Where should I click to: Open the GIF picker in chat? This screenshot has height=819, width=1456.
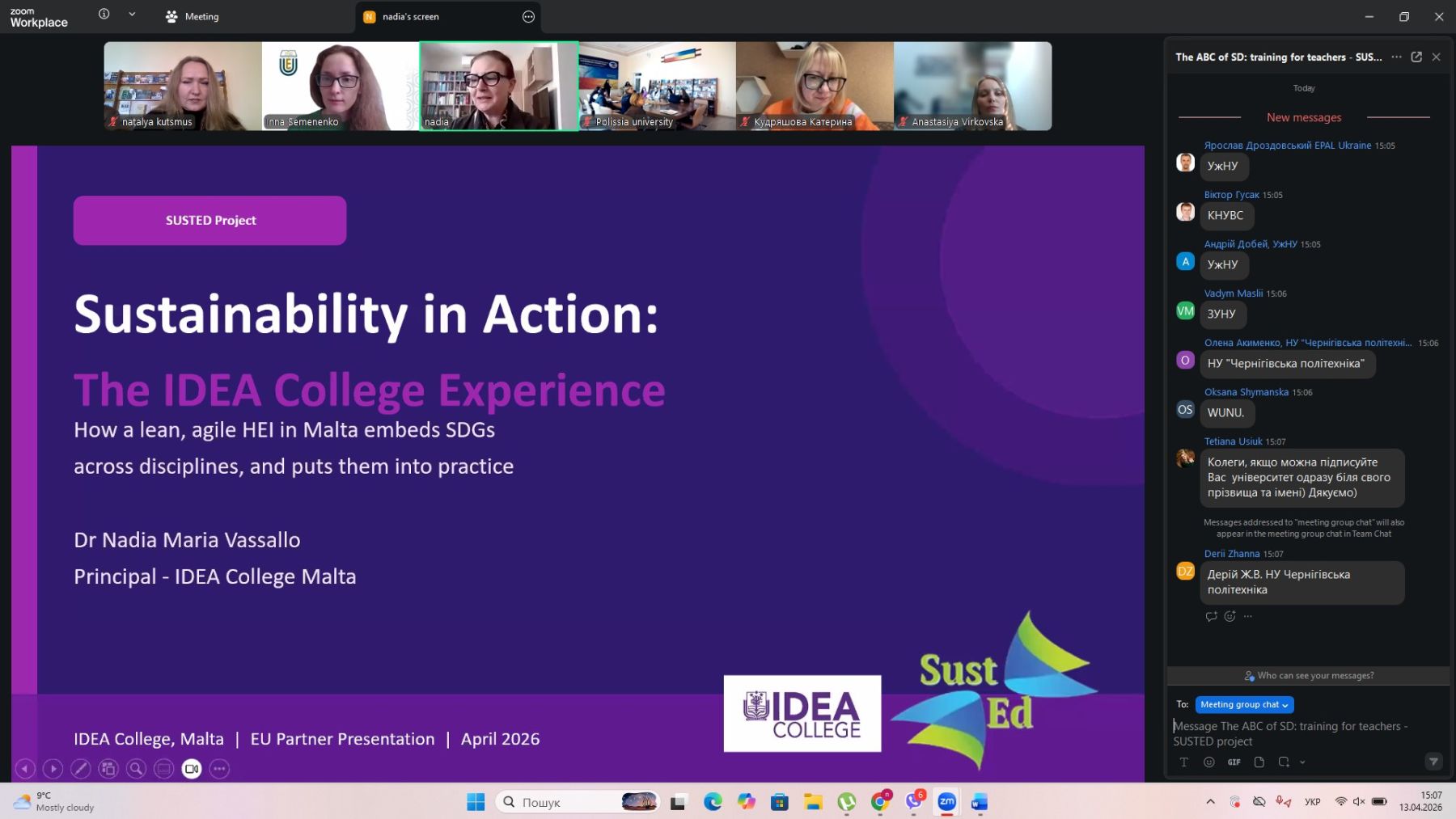pyautogui.click(x=1234, y=762)
